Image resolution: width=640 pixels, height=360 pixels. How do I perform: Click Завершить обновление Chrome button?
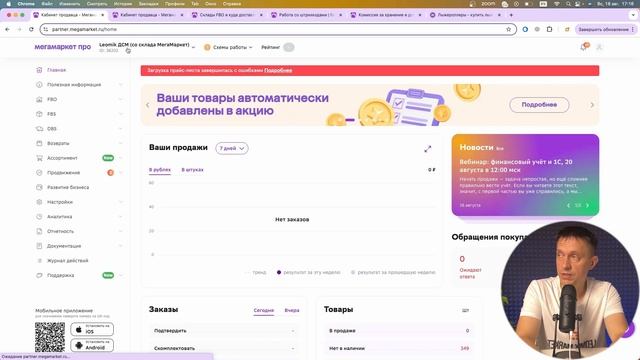[606, 29]
